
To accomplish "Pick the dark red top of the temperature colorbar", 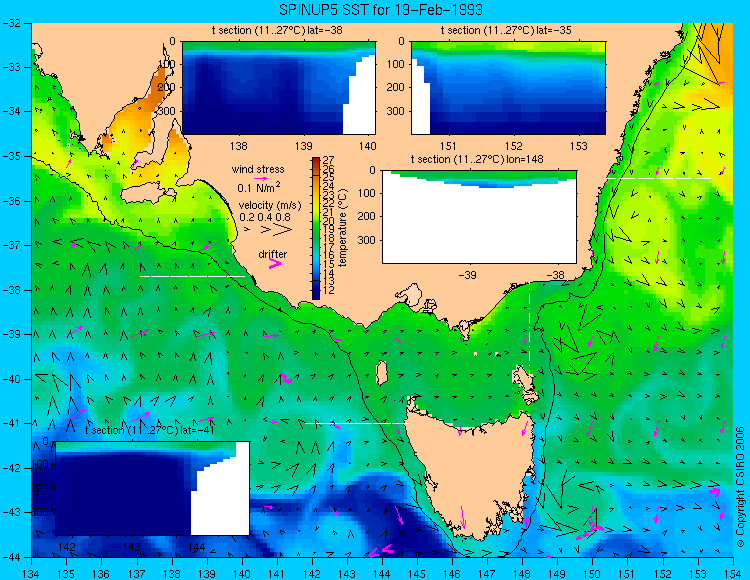I will coord(316,162).
